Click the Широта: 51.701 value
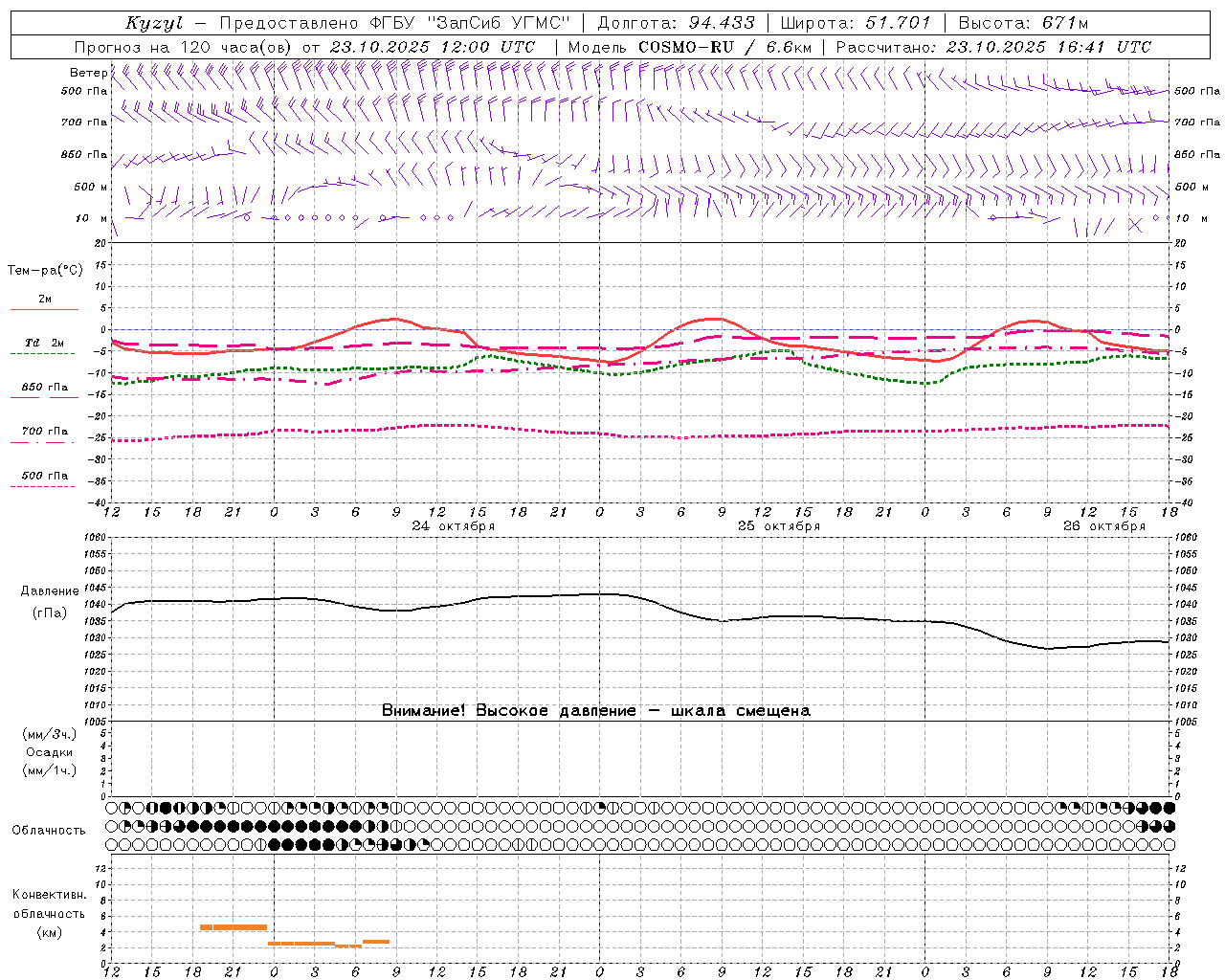This screenshot has width=1225, height=980. click(856, 23)
